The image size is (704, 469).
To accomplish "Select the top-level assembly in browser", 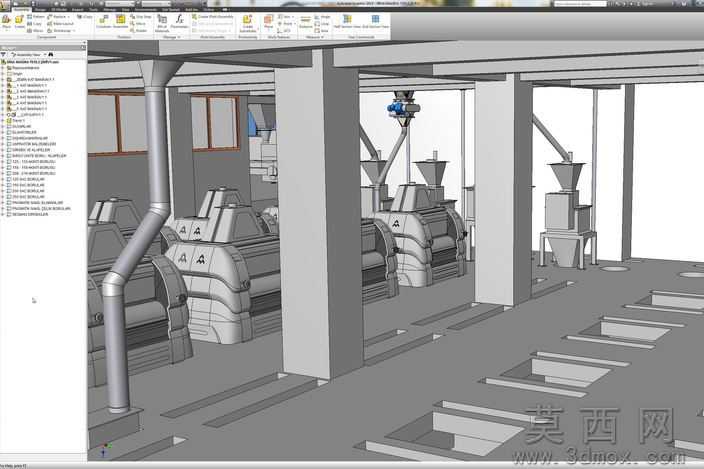I will coord(32,62).
